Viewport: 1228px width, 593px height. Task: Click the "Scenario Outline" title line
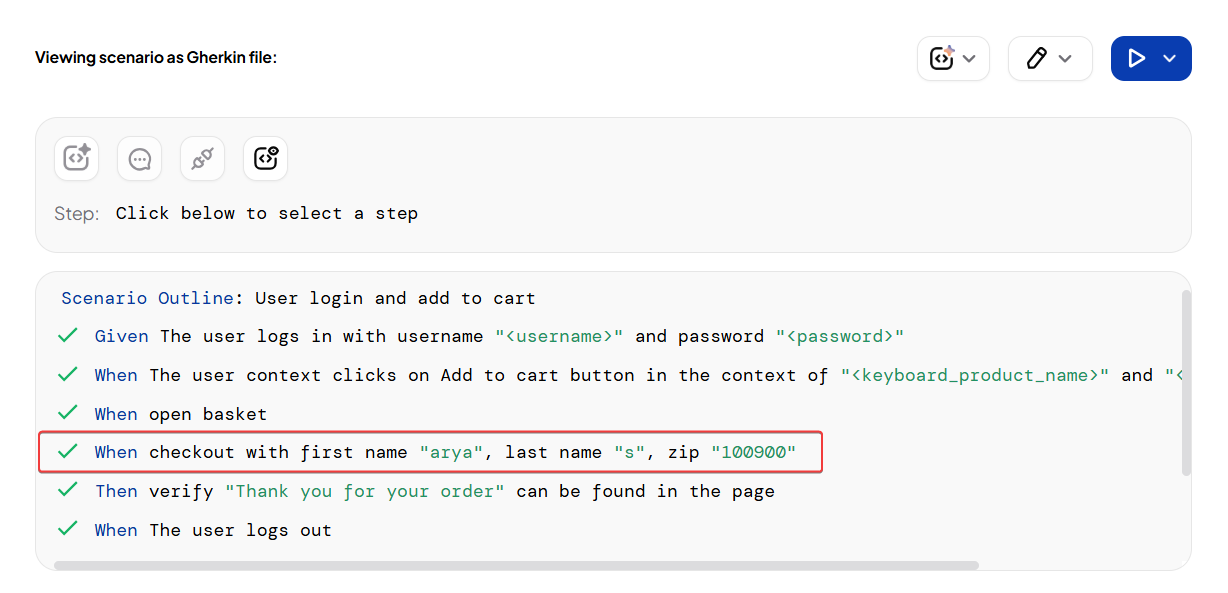(x=298, y=298)
